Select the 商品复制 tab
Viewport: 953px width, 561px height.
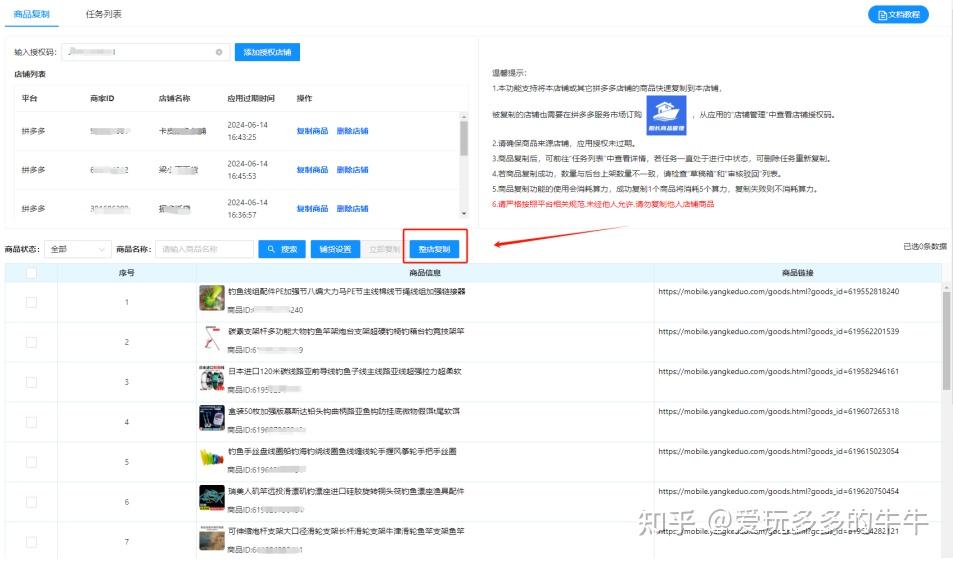tap(32, 14)
